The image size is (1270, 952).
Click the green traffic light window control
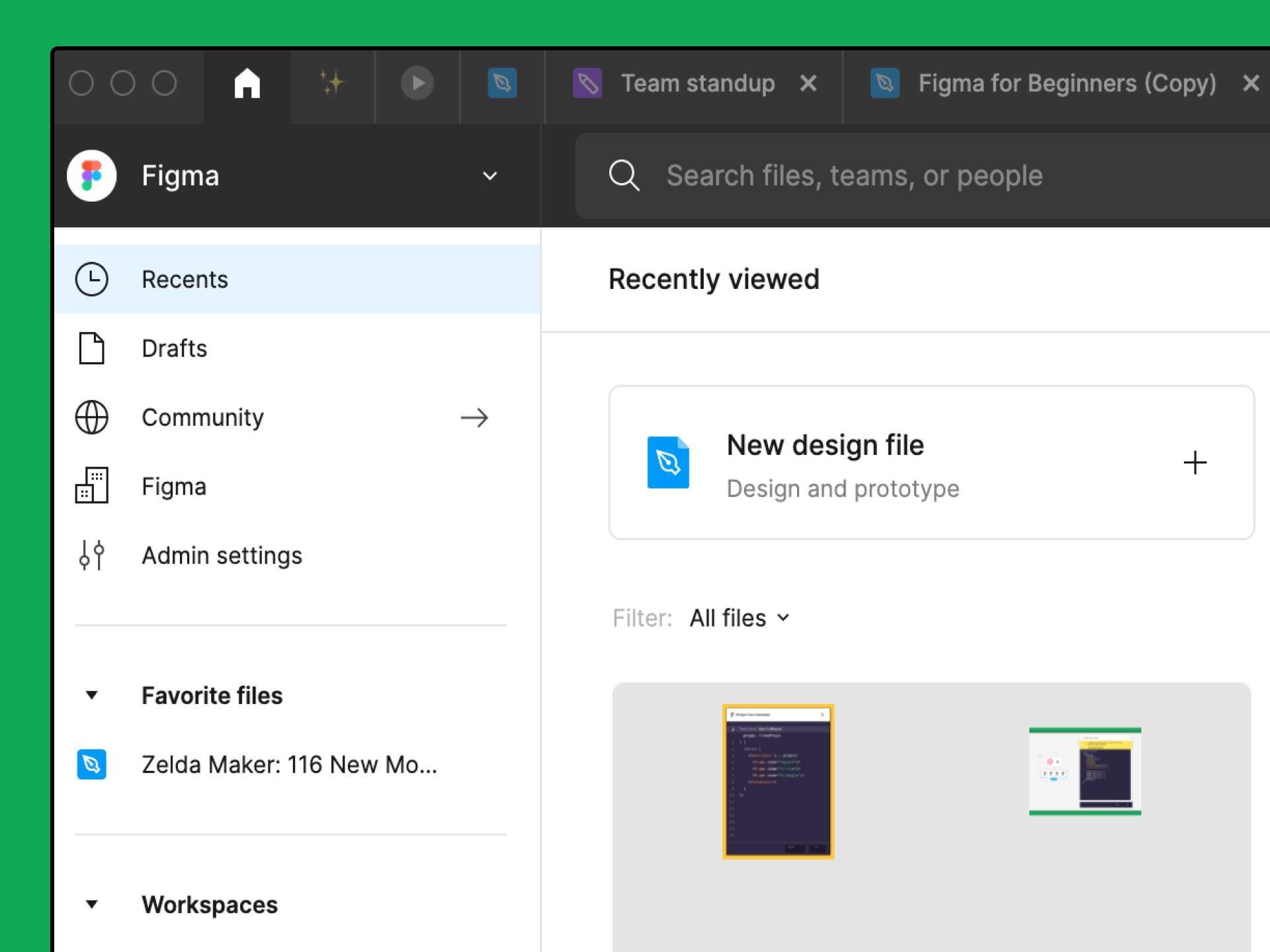pyautogui.click(x=164, y=83)
